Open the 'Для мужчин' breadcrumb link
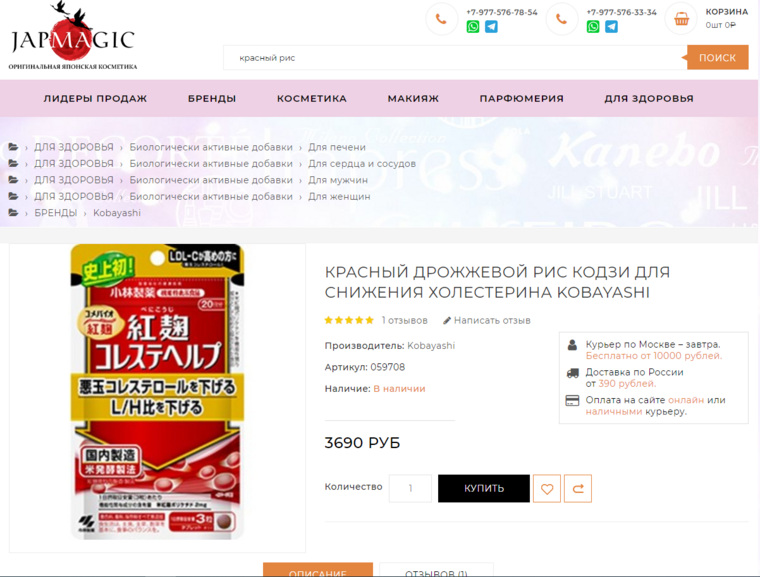Viewport: 760px width, 577px height. coord(338,180)
